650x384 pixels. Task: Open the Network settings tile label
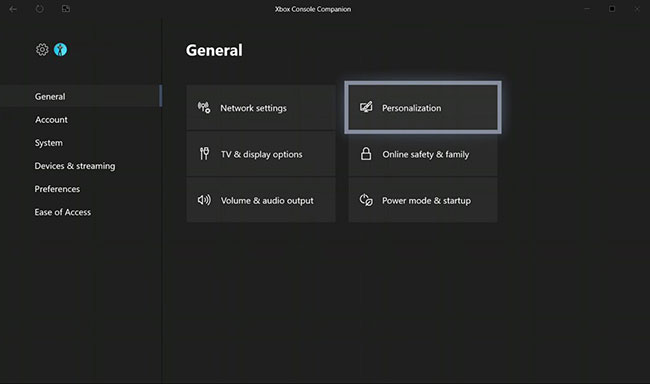click(x=253, y=108)
